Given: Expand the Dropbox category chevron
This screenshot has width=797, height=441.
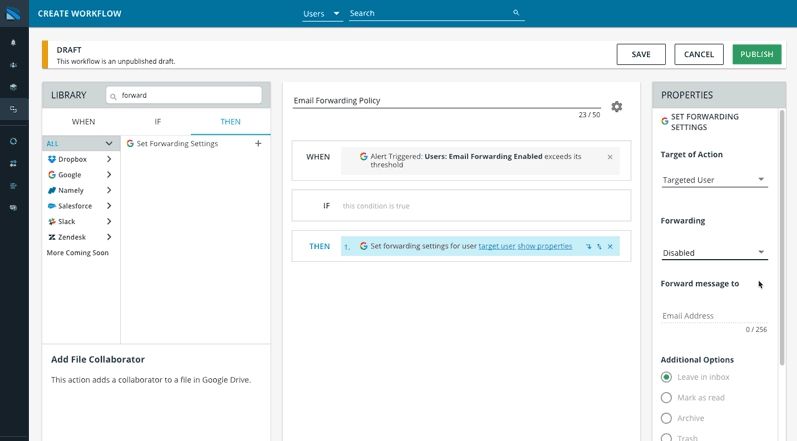Looking at the screenshot, I should pyautogui.click(x=109, y=159).
